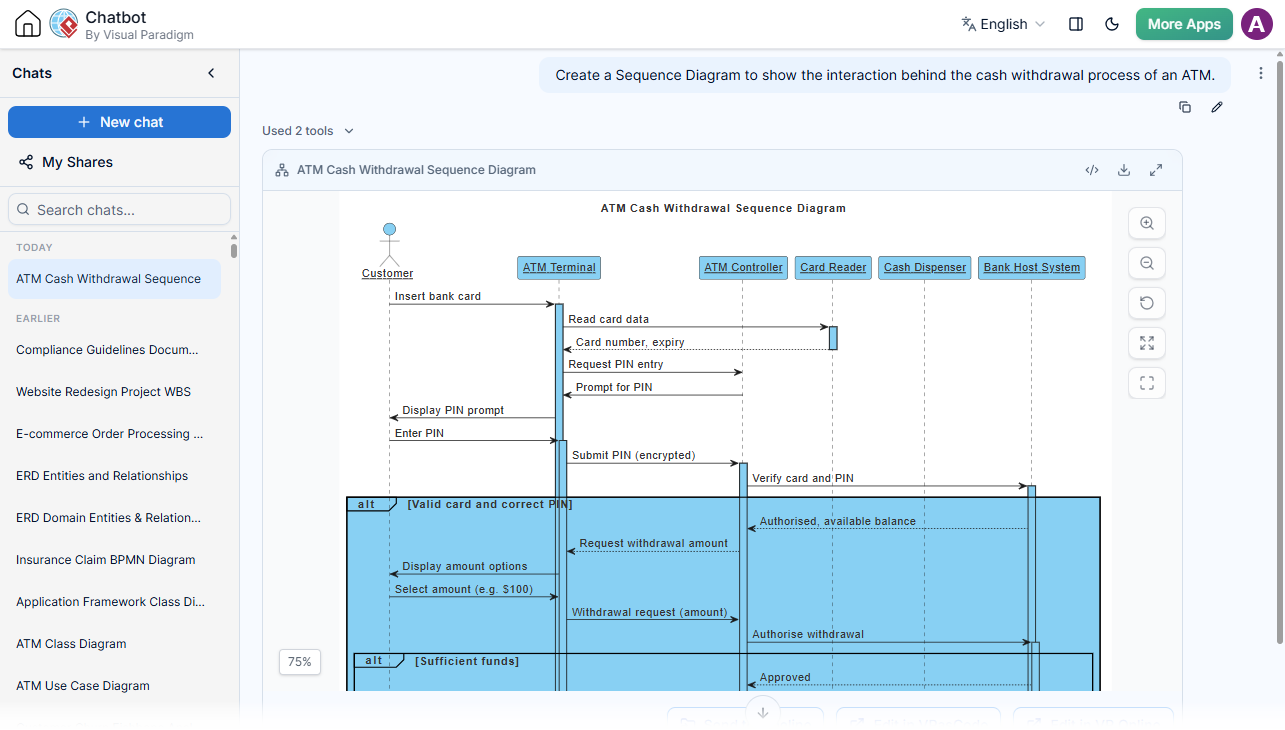Image resolution: width=1285 pixels, height=730 pixels.
Task: Fit the diagram to the view
Action: 1147,343
